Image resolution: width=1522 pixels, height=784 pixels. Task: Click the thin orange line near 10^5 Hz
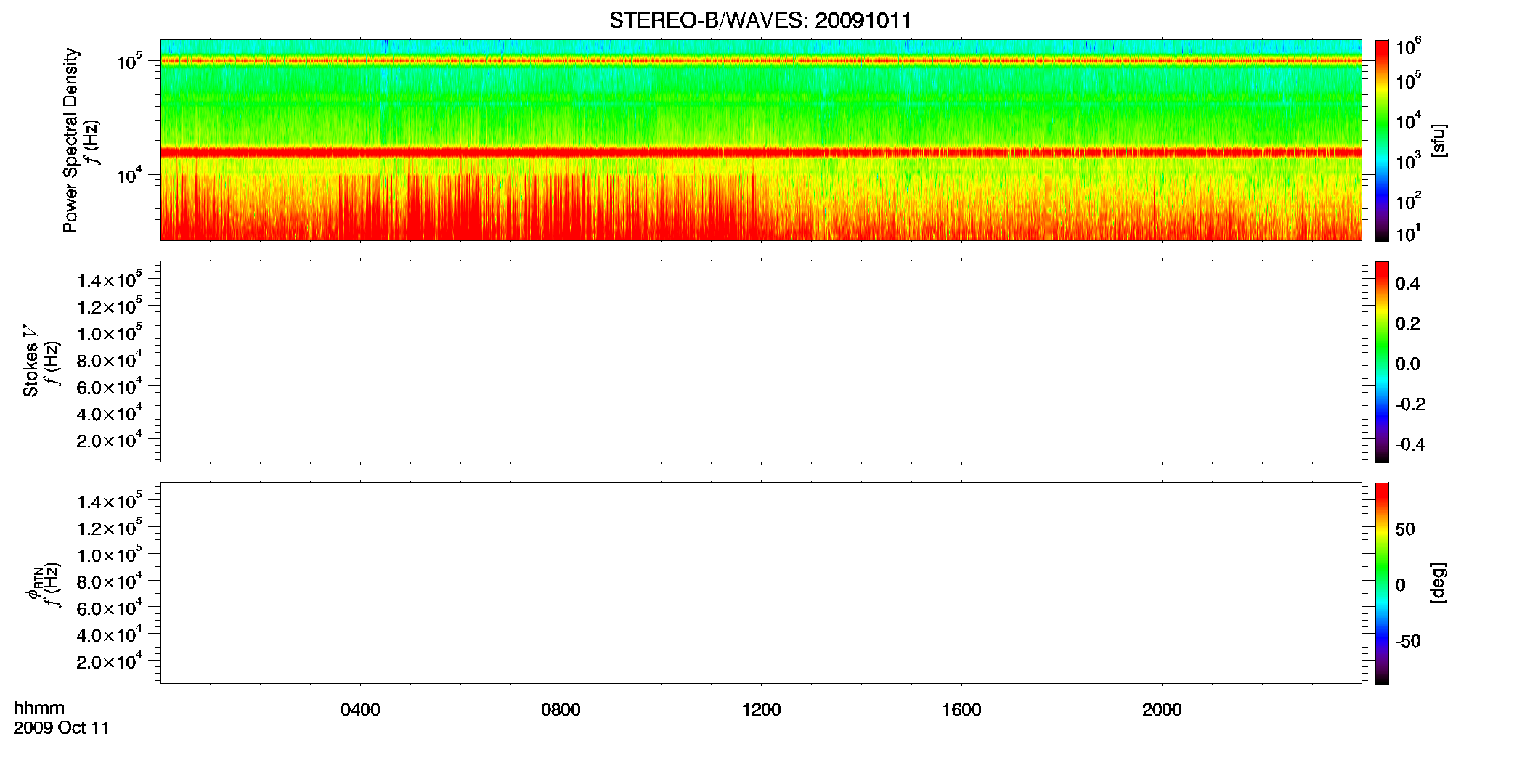(x=761, y=61)
